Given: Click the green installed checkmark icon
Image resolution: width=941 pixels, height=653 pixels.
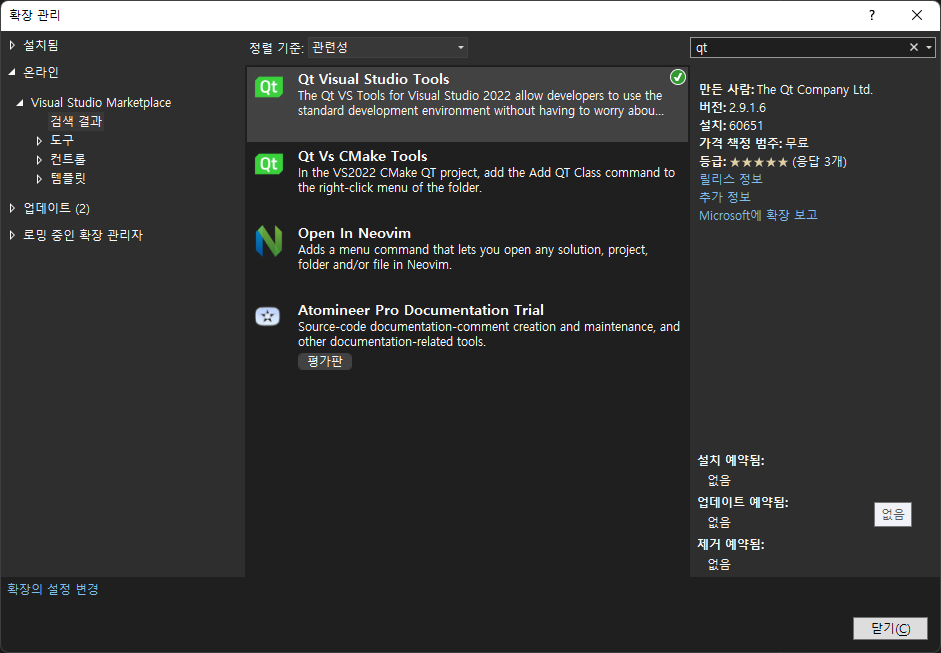Looking at the screenshot, I should [678, 77].
